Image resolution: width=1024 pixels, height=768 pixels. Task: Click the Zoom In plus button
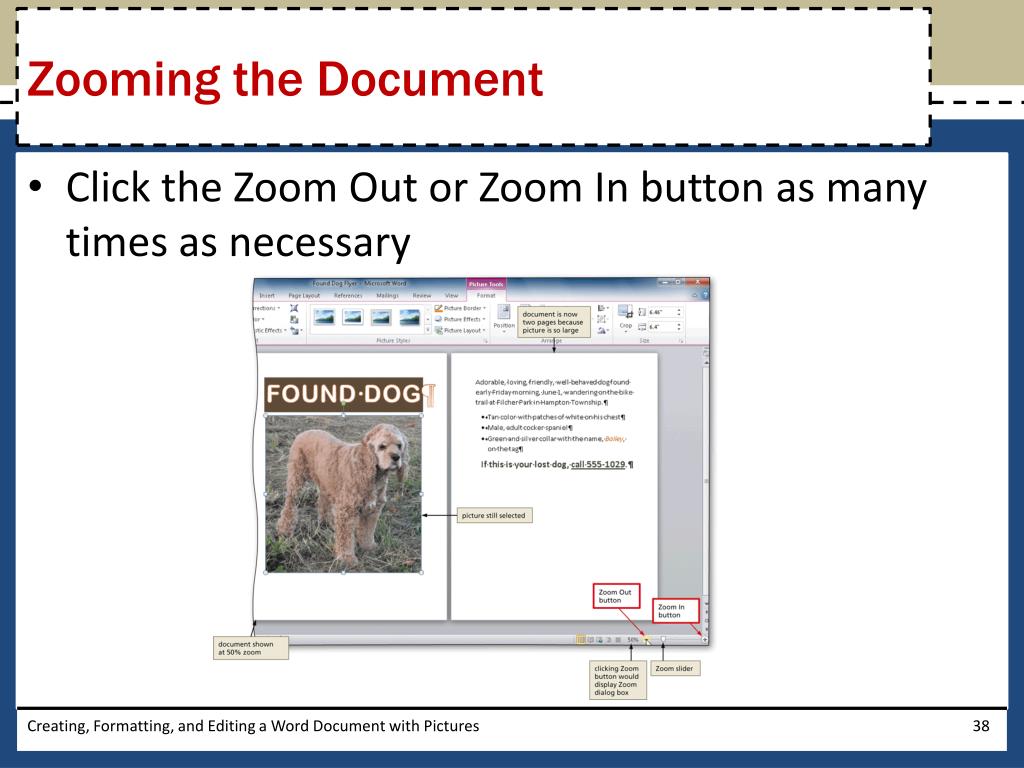coord(705,639)
